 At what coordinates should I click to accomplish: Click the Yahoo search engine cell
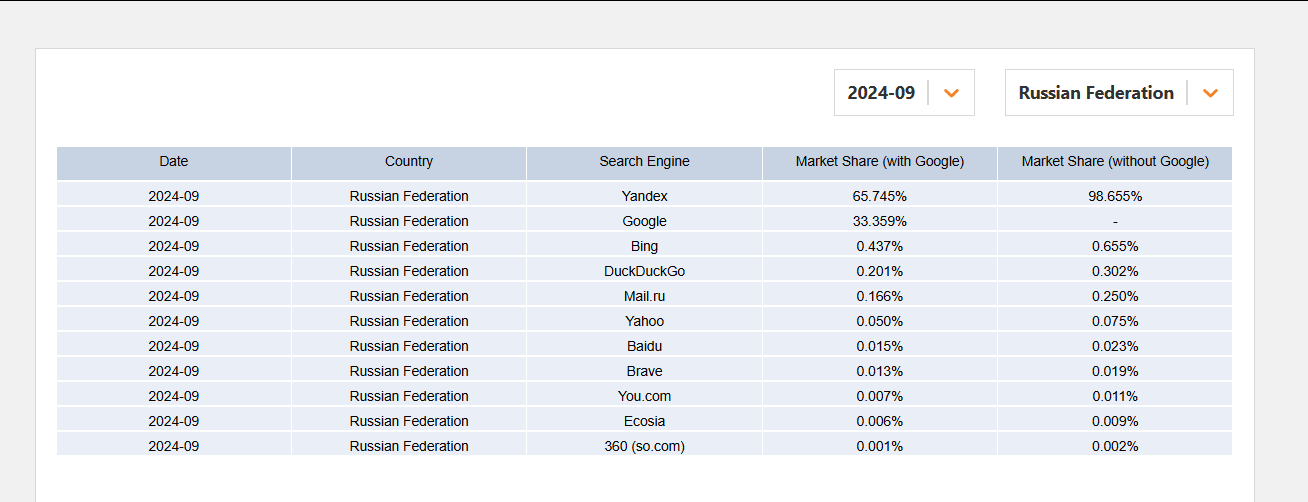pyautogui.click(x=644, y=321)
